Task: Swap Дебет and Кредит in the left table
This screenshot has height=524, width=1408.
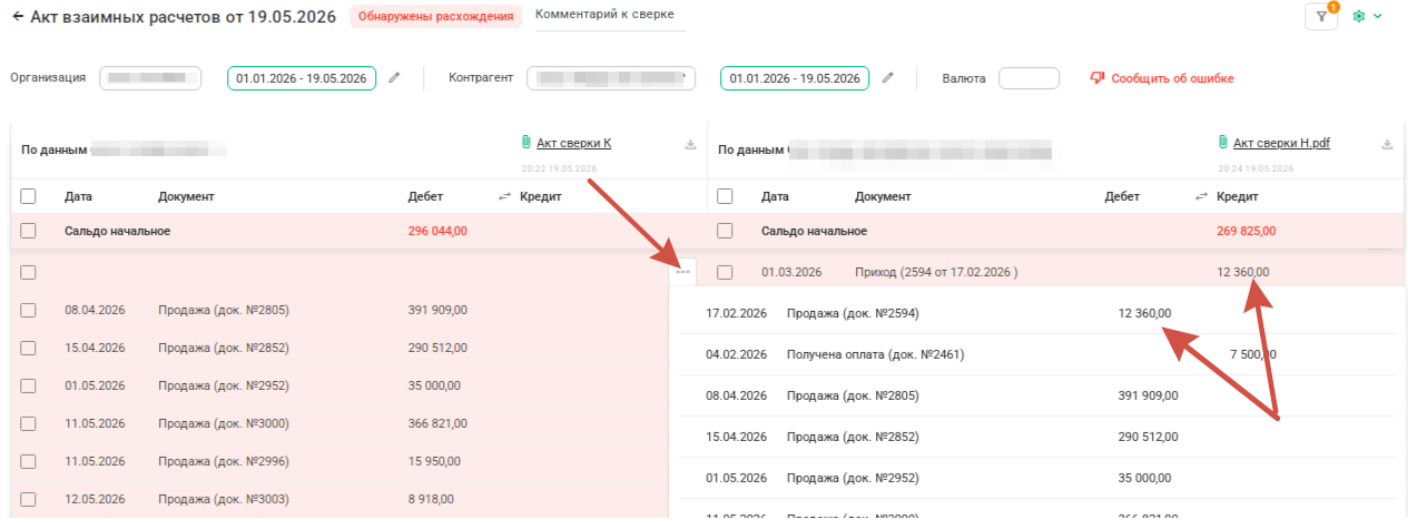Action: click(504, 197)
